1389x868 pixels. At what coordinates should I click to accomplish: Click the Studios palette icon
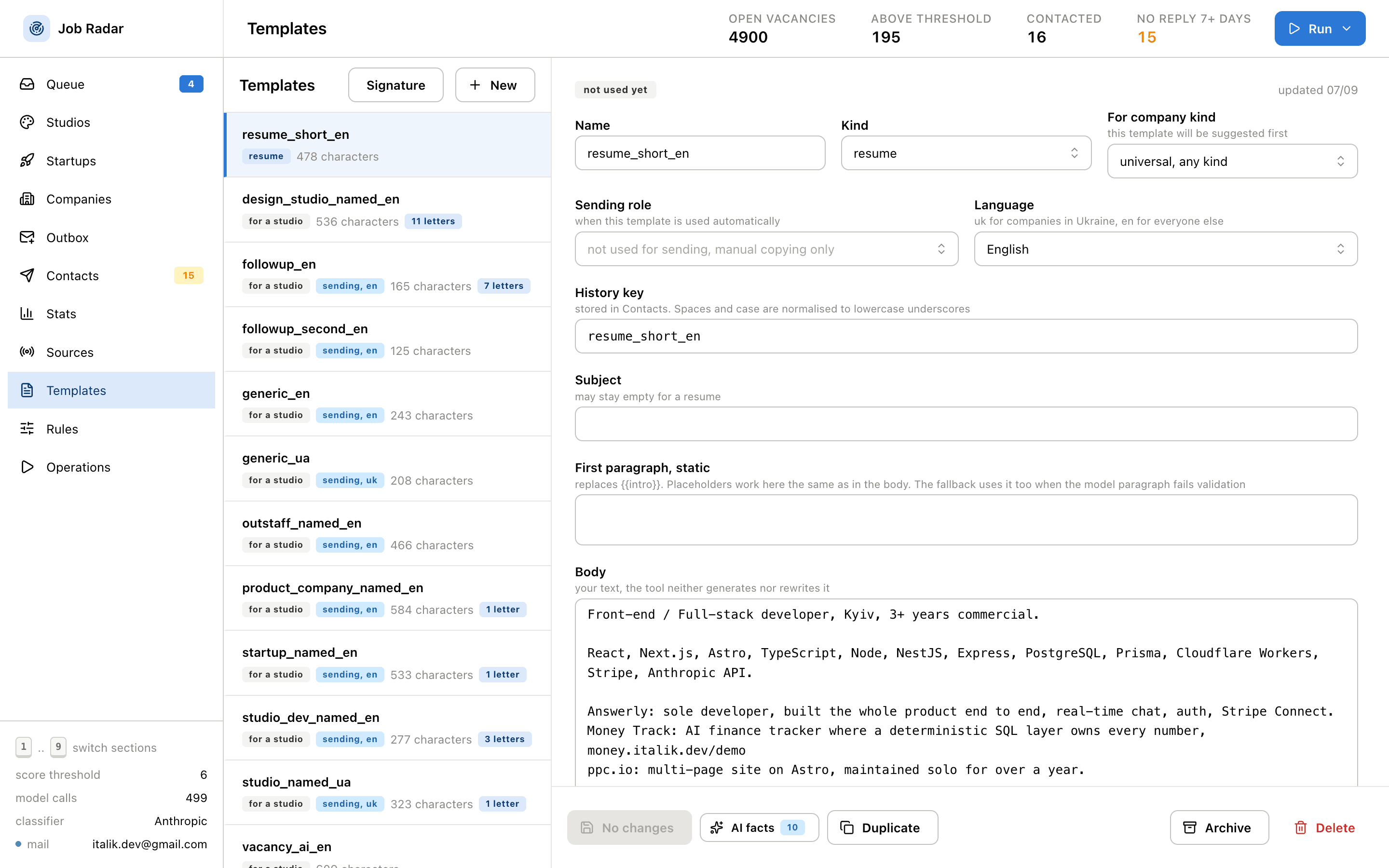pos(27,122)
